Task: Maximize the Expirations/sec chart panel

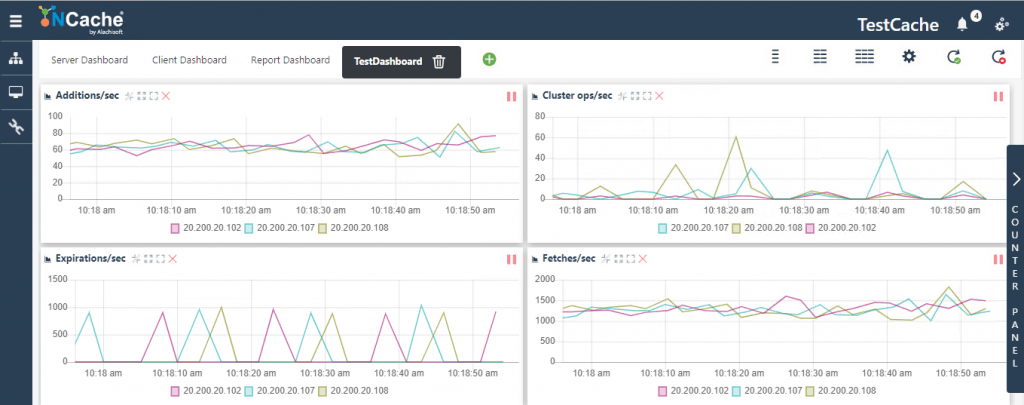Action: pyautogui.click(x=160, y=259)
